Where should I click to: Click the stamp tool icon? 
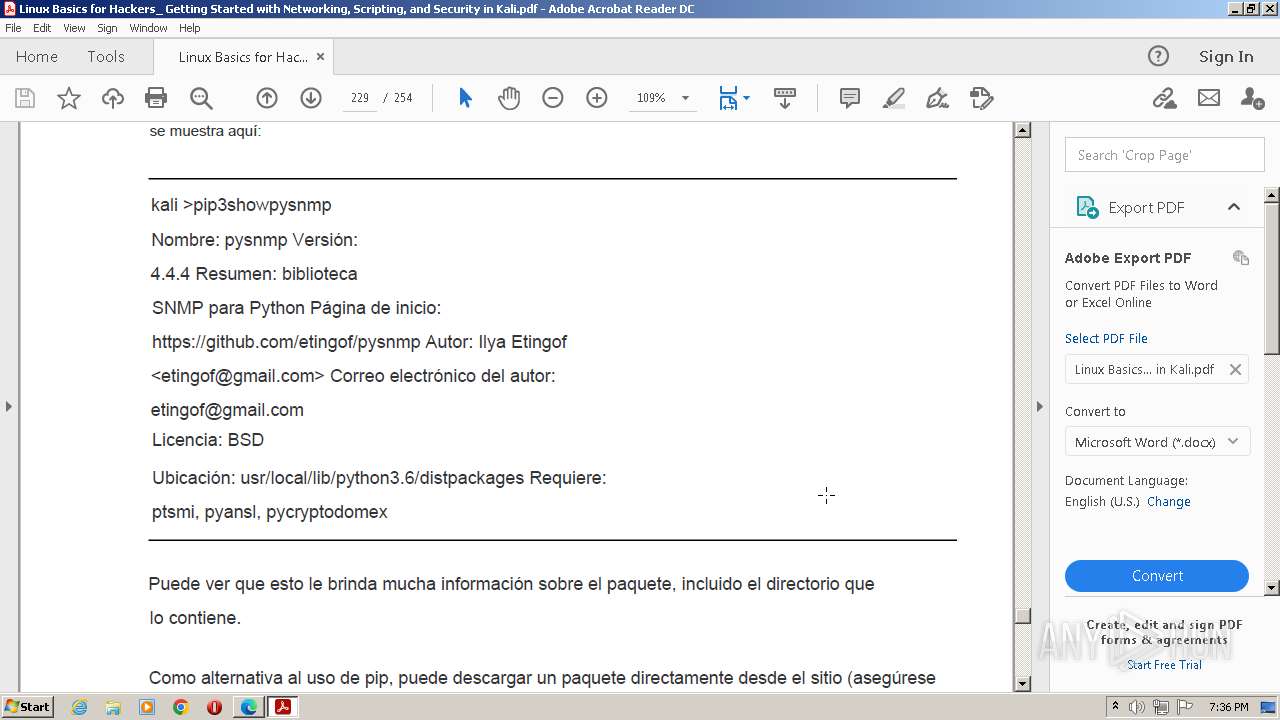(982, 98)
